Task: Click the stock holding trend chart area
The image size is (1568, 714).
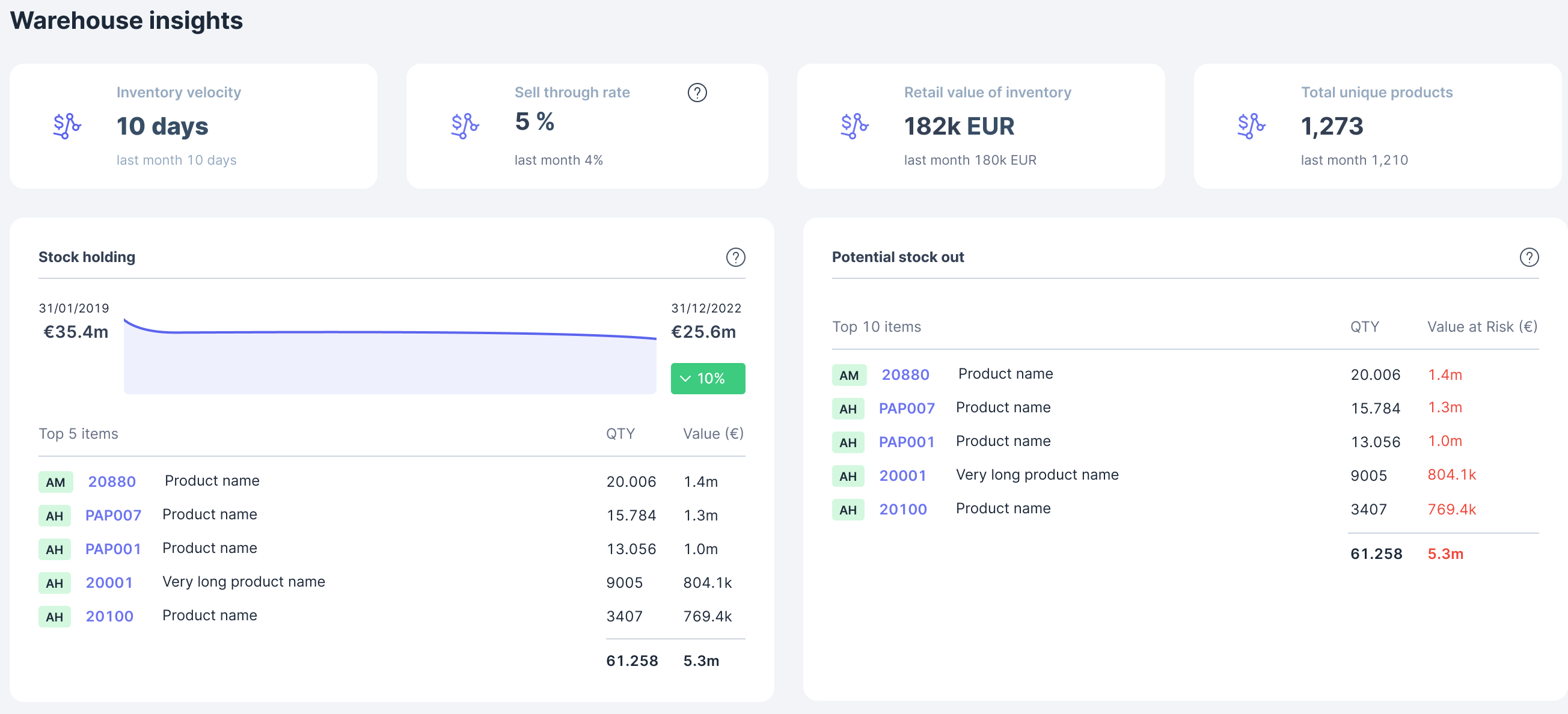Action: click(390, 362)
